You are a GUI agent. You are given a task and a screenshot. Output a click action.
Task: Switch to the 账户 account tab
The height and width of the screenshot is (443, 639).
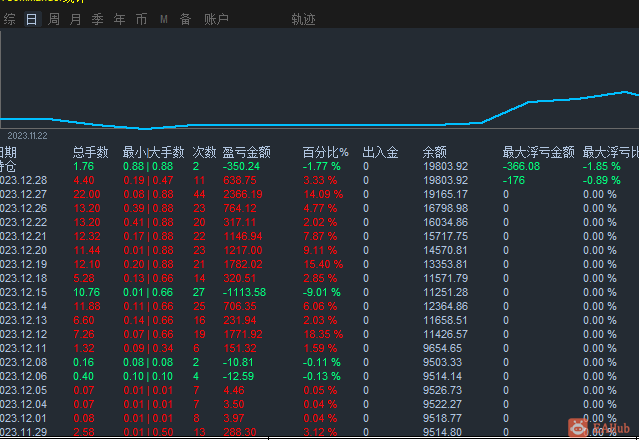(216, 19)
